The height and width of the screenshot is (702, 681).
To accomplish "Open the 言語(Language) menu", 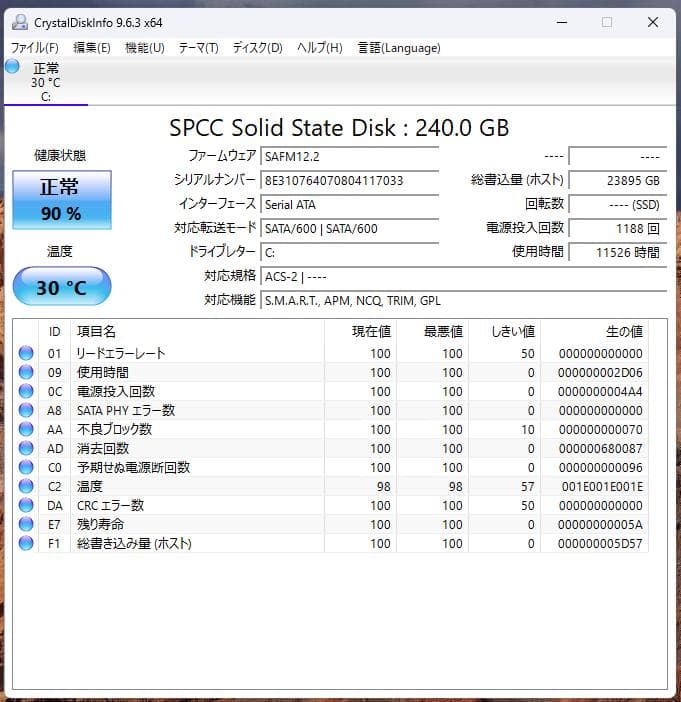I will (399, 47).
